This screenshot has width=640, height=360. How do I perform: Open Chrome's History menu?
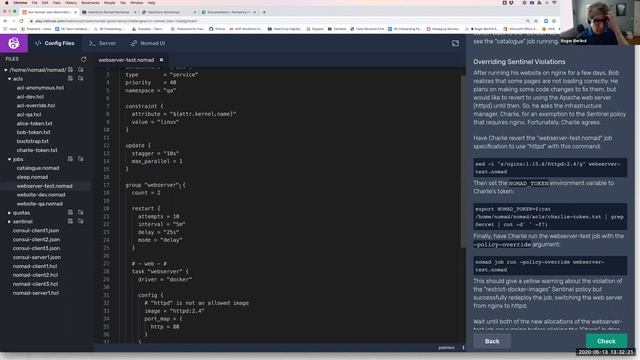71,2
